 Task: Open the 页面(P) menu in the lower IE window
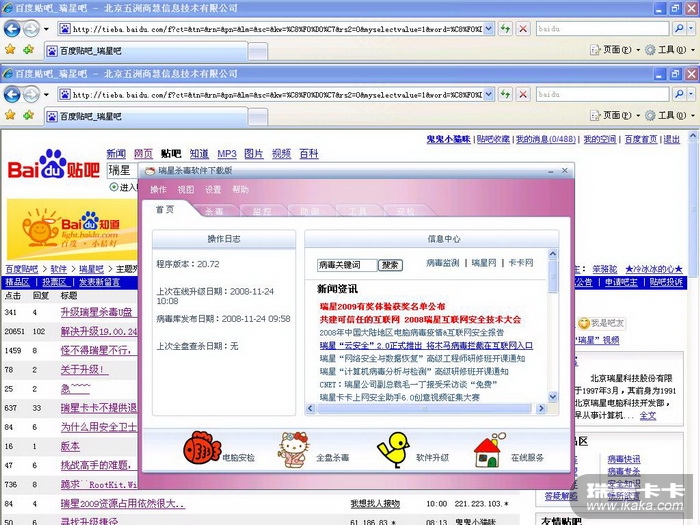coord(615,115)
